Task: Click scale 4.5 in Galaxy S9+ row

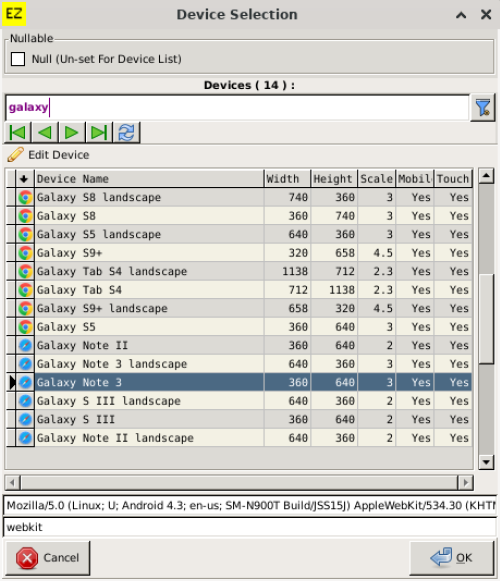Action: coord(377,253)
